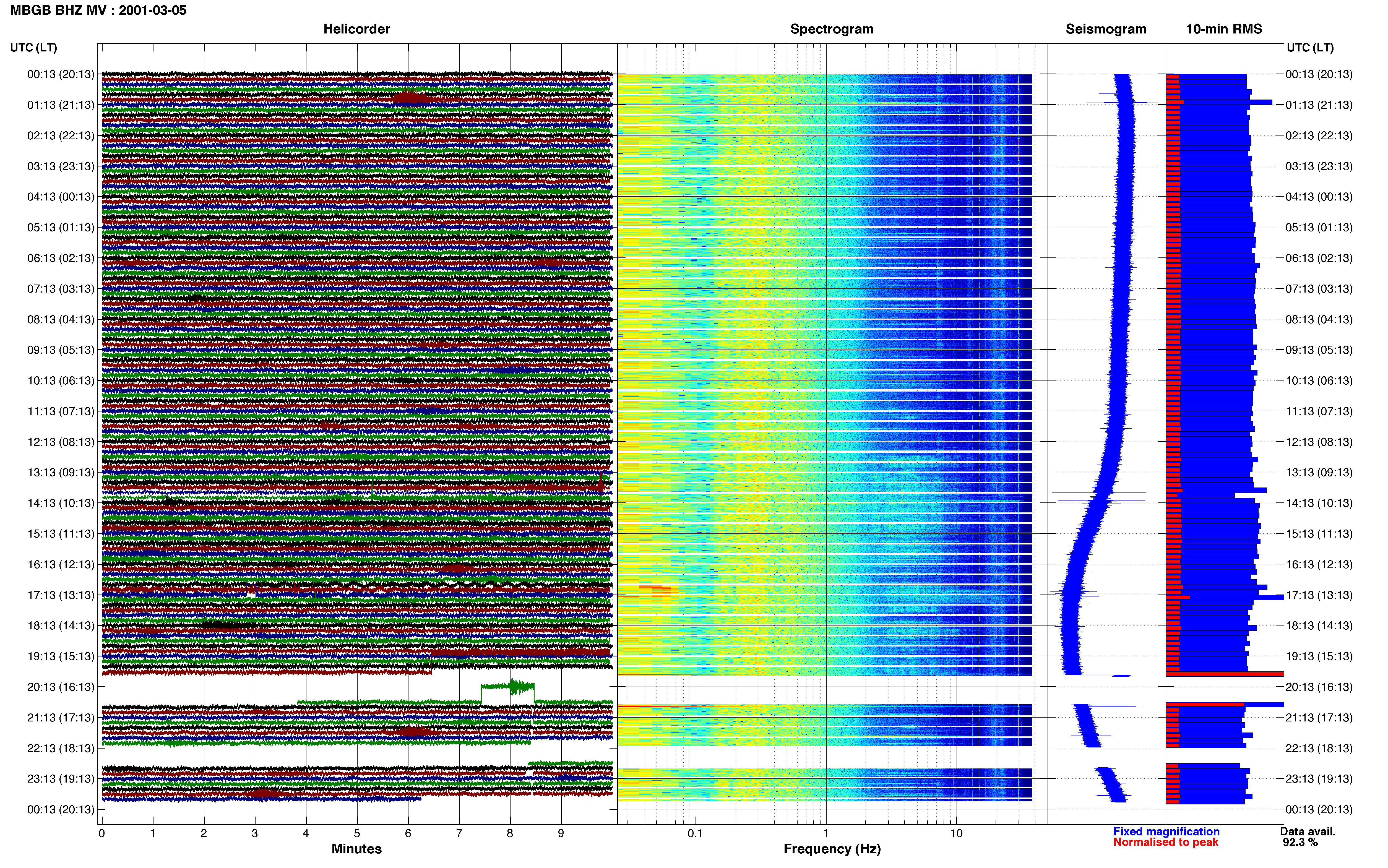
Task: Click the '10-min RMS' panel heading
Action: pos(1224,29)
